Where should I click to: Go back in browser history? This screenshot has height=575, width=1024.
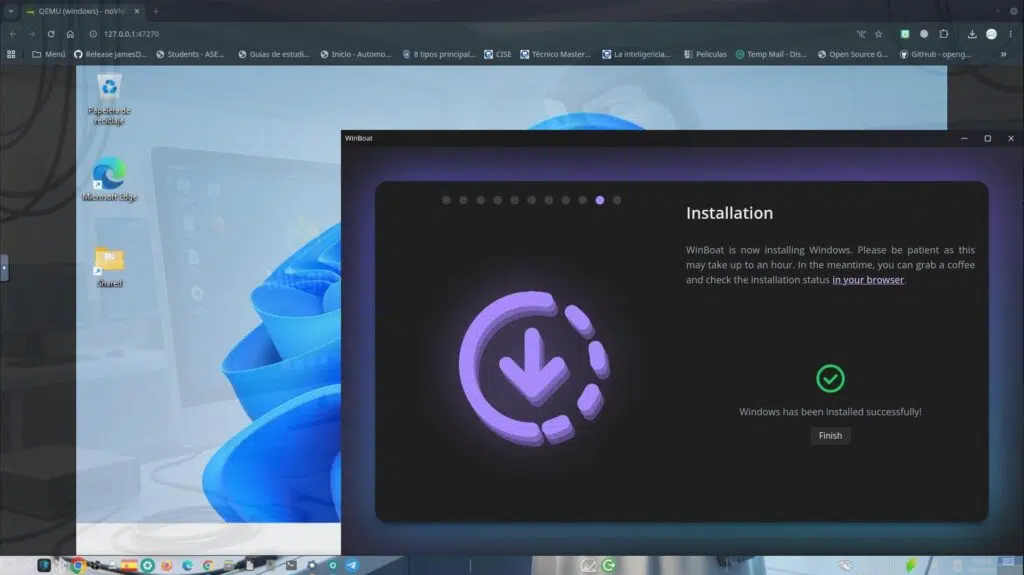point(12,34)
